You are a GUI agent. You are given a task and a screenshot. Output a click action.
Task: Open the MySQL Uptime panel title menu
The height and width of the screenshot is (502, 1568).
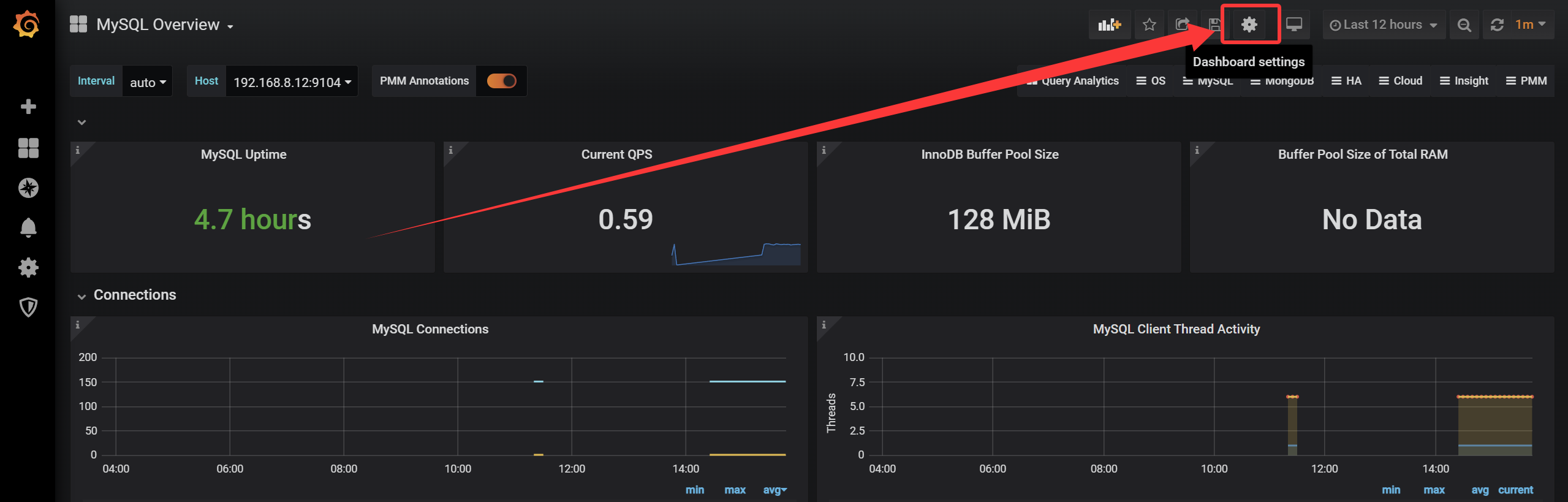click(244, 154)
